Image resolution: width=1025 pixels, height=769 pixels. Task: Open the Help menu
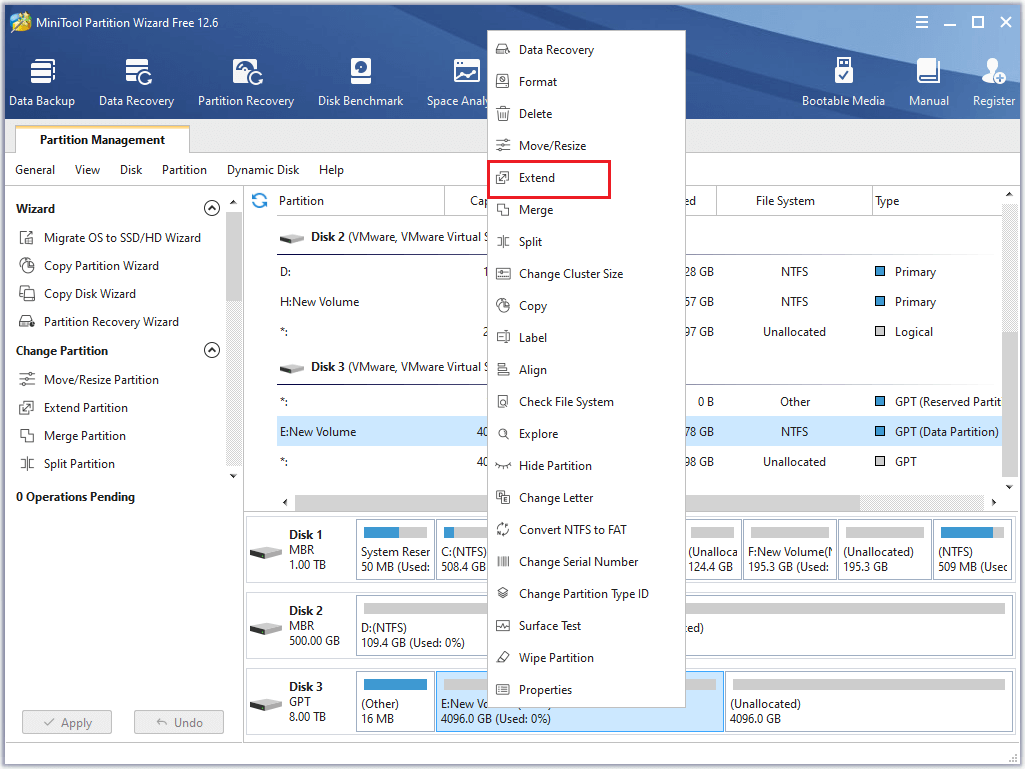(x=331, y=170)
